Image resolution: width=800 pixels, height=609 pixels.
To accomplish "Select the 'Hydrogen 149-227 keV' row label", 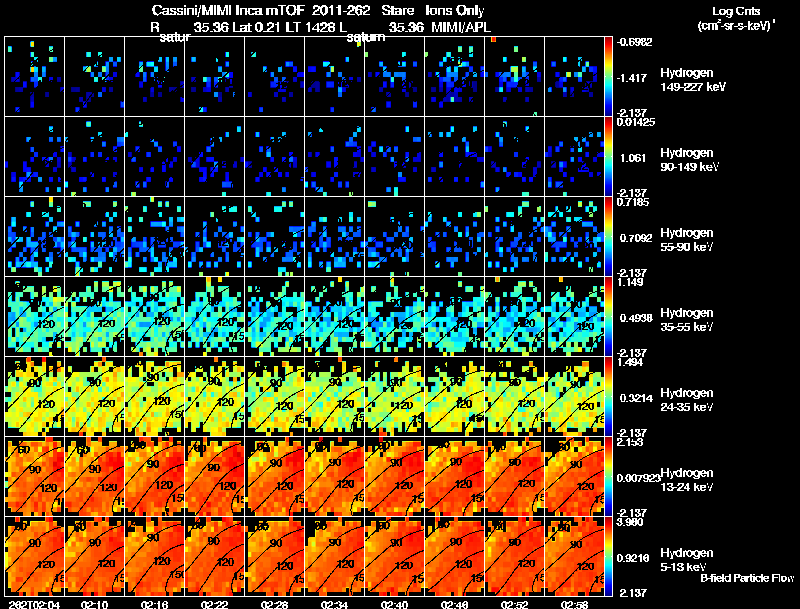I will pos(693,80).
